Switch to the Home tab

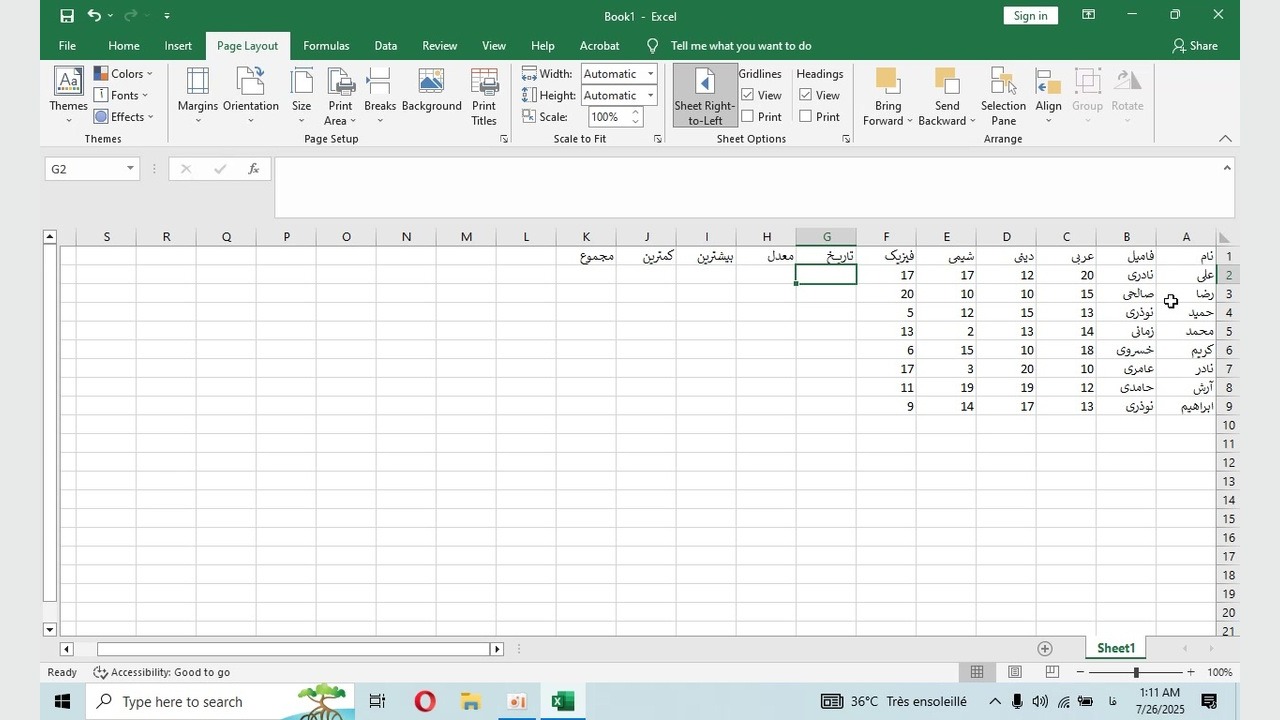pyautogui.click(x=124, y=46)
